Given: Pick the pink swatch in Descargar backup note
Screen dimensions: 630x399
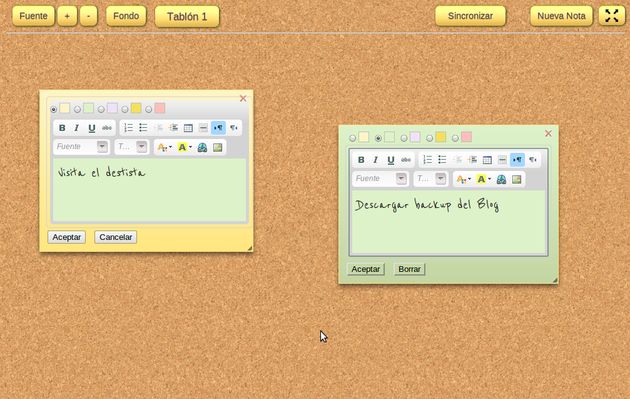Looking at the screenshot, I should point(466,137).
